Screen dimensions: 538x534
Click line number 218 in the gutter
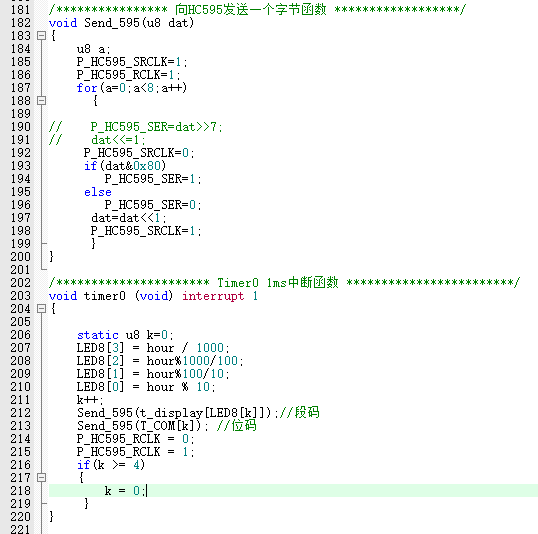(21, 491)
